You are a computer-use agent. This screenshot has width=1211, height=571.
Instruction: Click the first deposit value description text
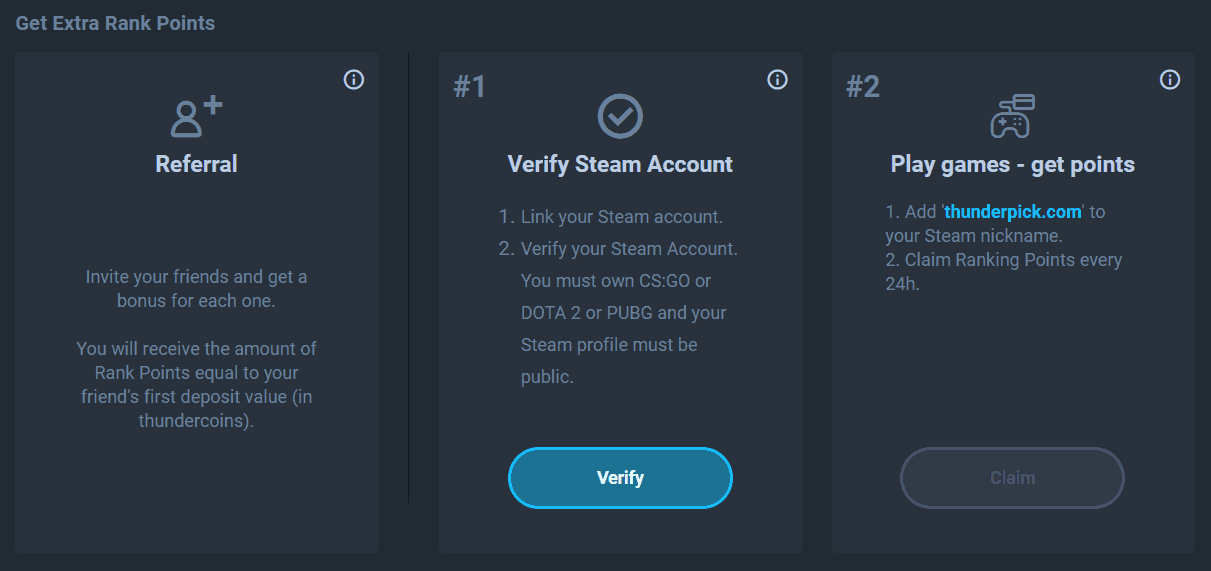pyautogui.click(x=196, y=385)
